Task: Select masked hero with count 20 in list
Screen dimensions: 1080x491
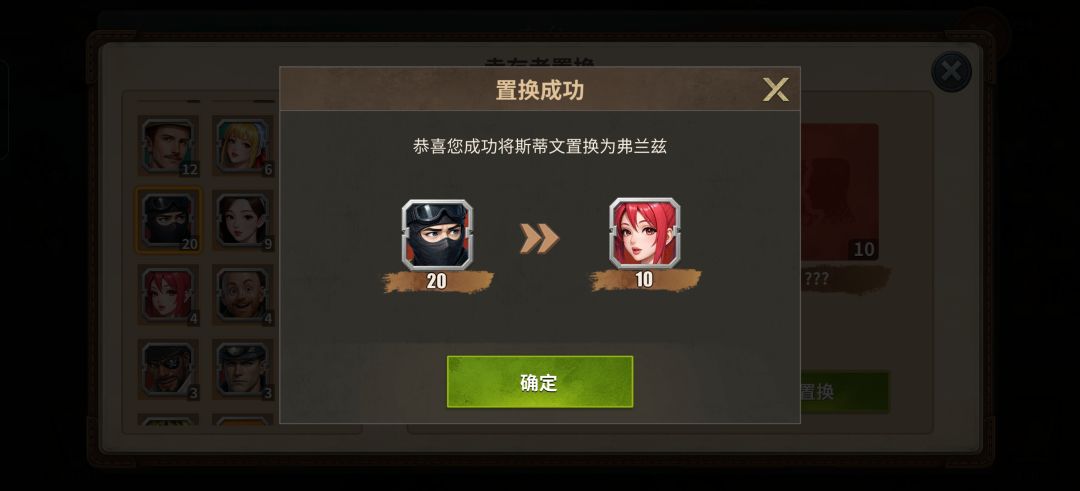Action: point(168,220)
